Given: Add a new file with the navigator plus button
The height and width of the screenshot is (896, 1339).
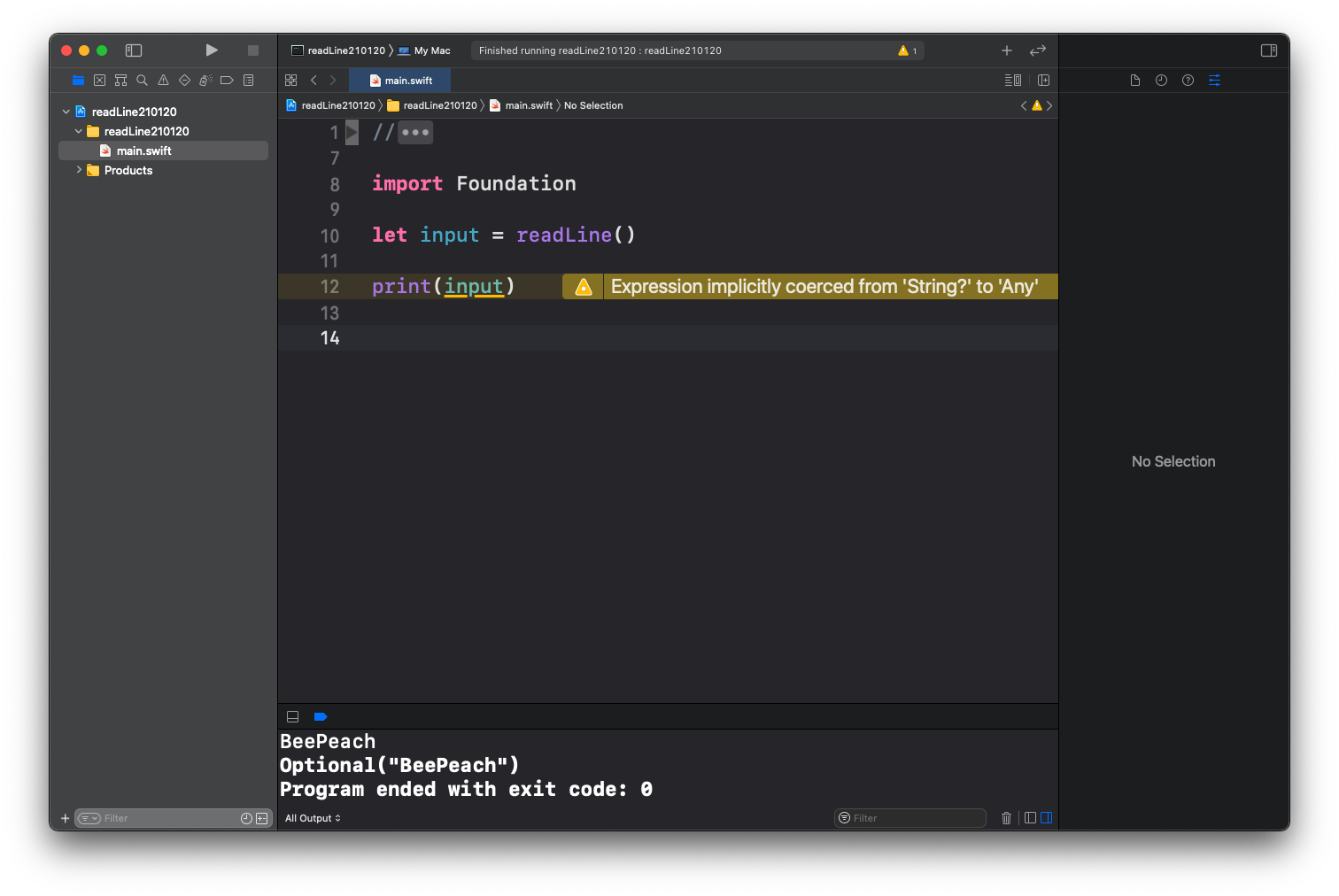Looking at the screenshot, I should [x=65, y=818].
